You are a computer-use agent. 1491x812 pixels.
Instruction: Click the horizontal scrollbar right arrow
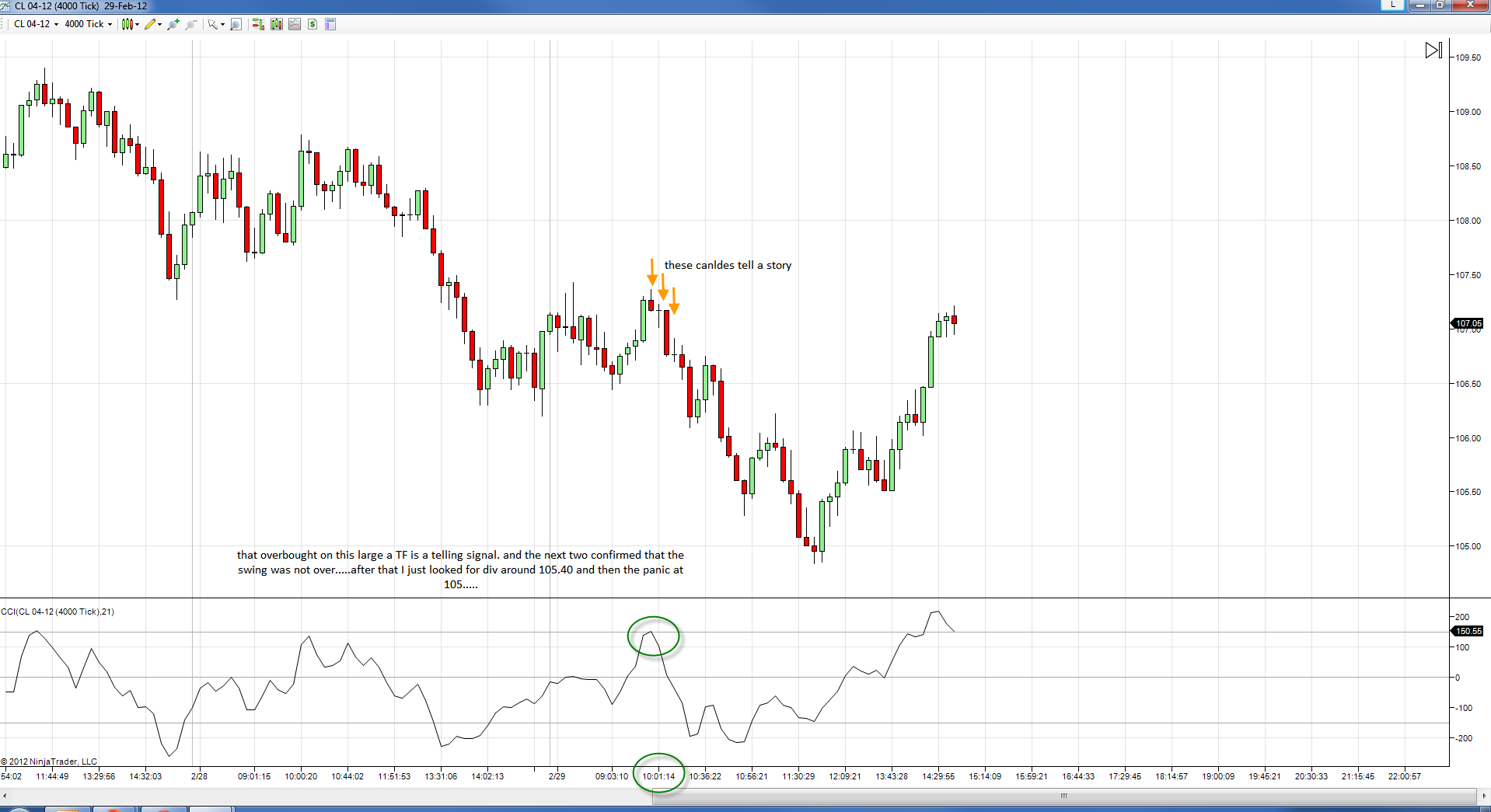click(1484, 796)
